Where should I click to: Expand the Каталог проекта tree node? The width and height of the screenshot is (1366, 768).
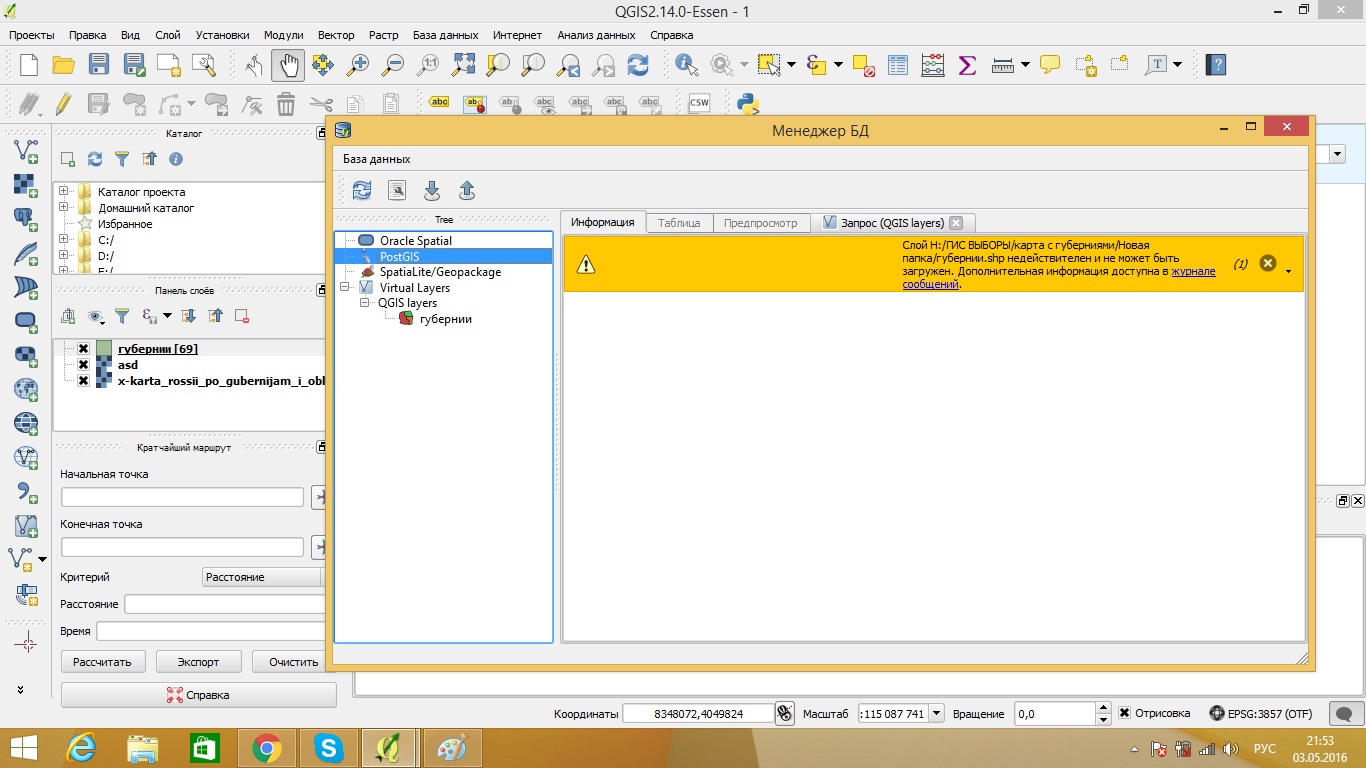tap(64, 192)
